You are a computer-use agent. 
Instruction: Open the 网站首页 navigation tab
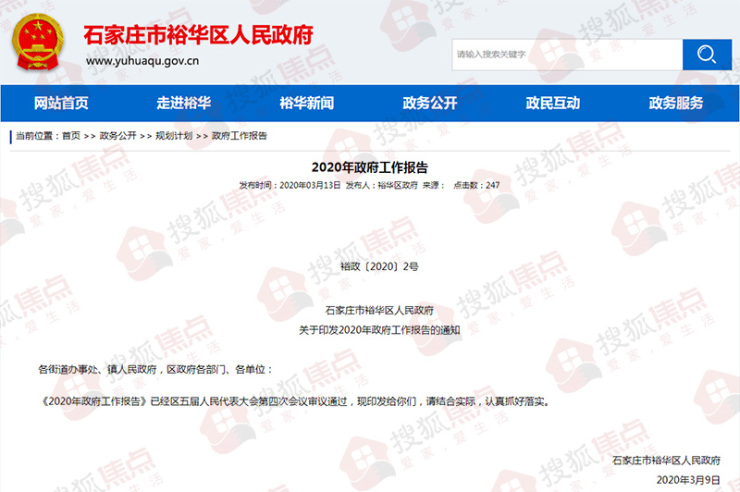[x=61, y=103]
